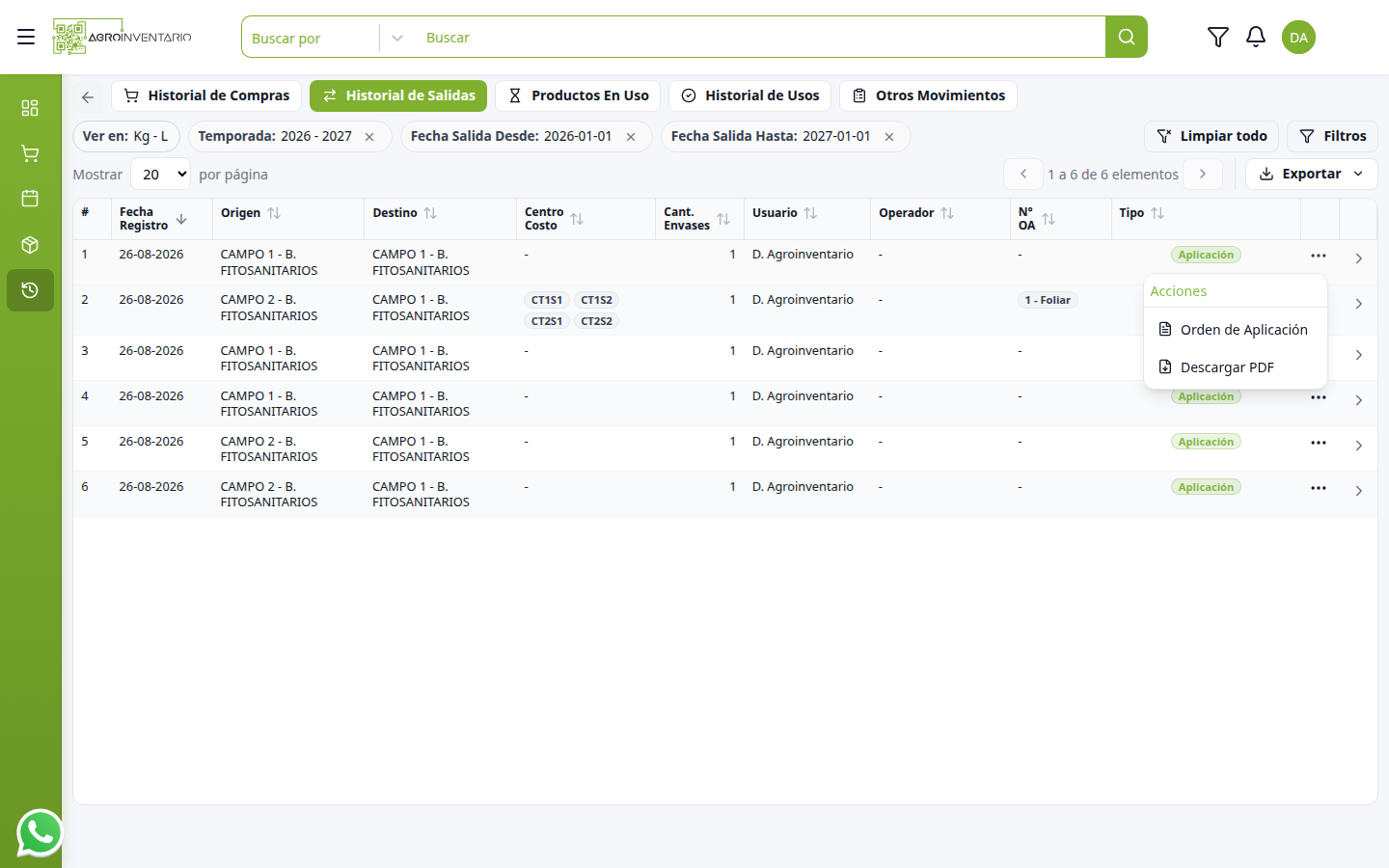Click the AgroInventario logo
This screenshot has height=868, width=1389.
pos(123,37)
